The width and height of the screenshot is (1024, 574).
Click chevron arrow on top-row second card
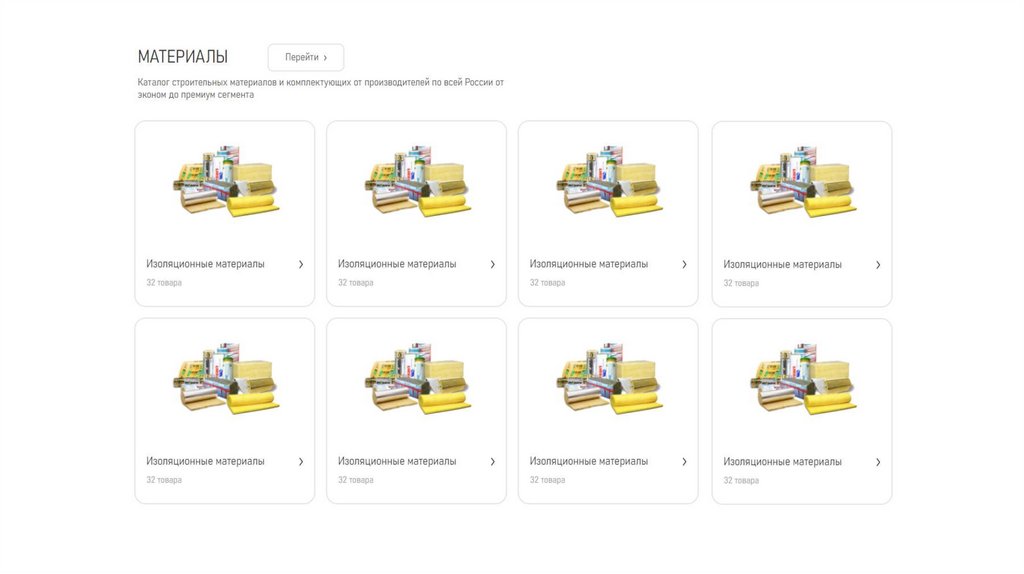click(x=492, y=264)
